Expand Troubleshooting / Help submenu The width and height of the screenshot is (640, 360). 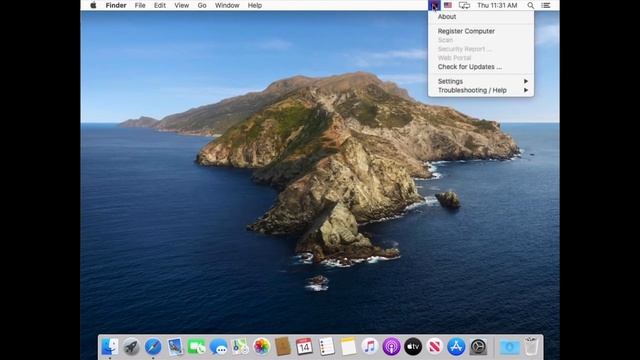[481, 90]
